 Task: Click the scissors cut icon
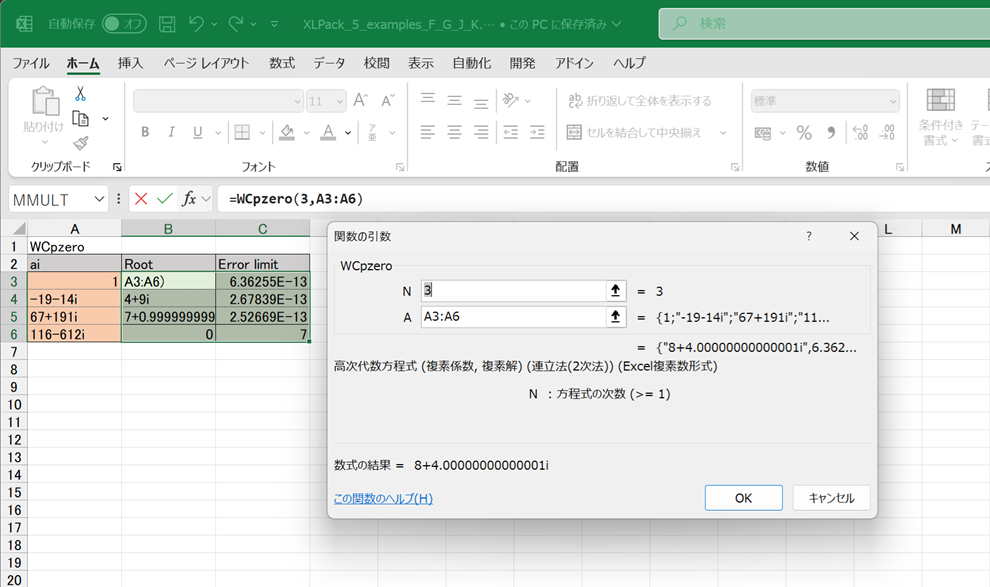pos(80,94)
